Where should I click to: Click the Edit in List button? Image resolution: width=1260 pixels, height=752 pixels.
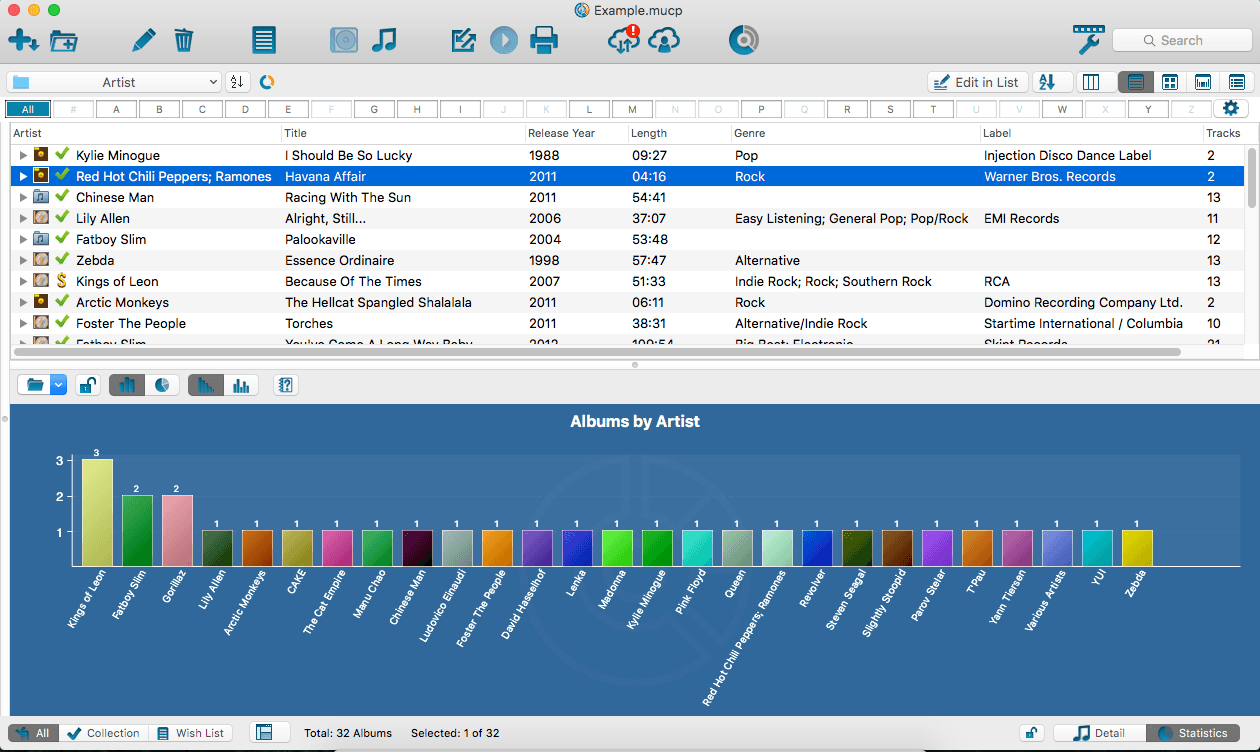(x=976, y=82)
